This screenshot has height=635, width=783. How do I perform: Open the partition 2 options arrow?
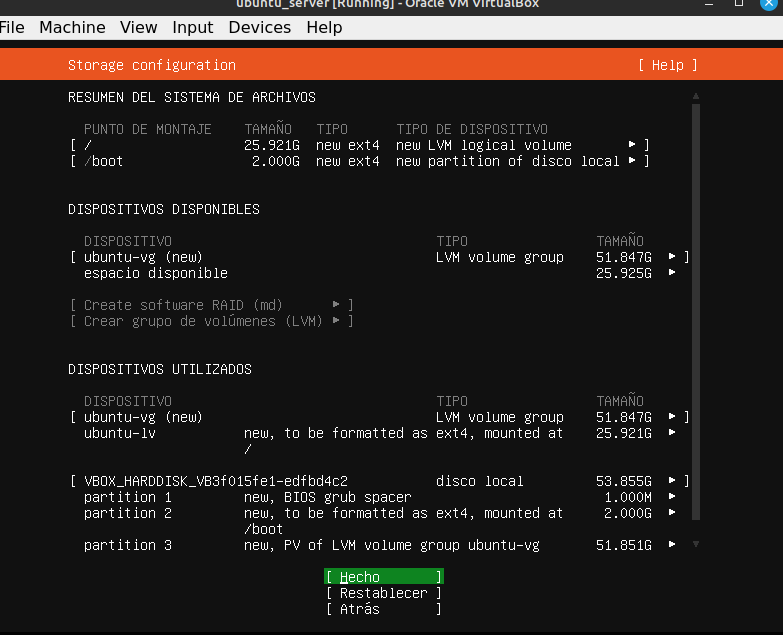(672, 513)
